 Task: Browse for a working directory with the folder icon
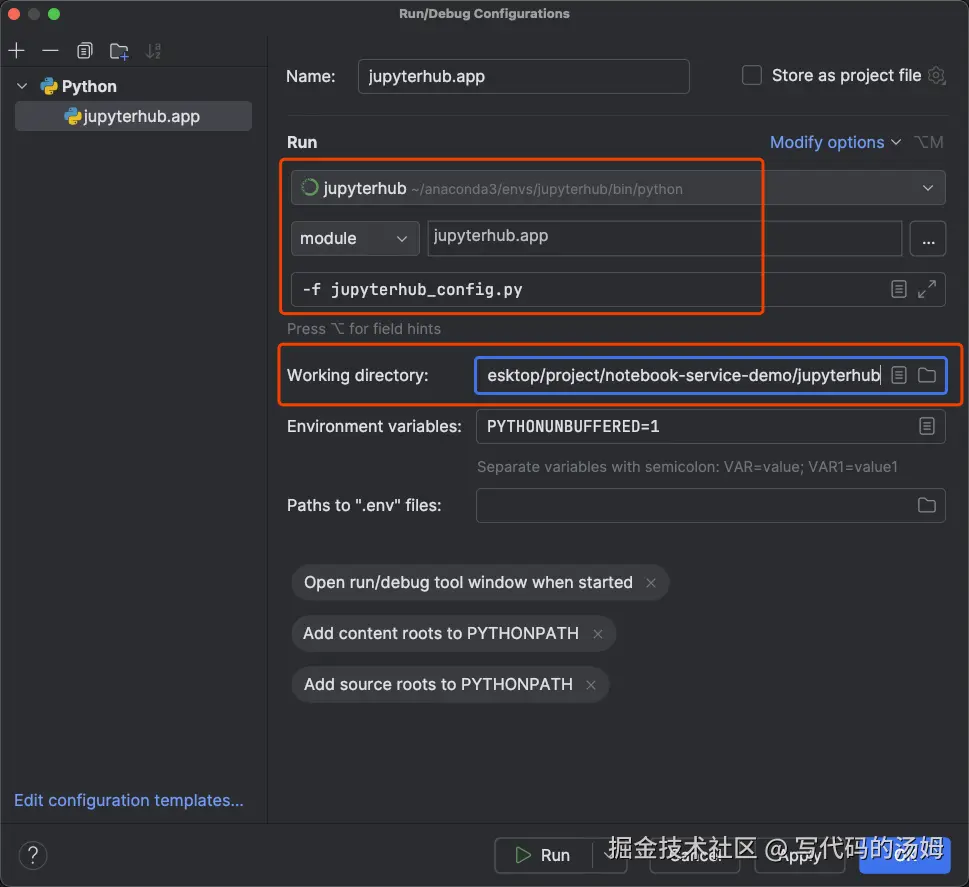click(x=926, y=375)
